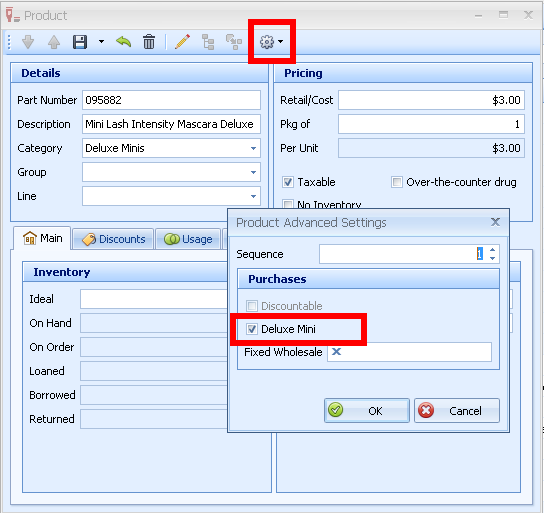
Task: Click the up arrow navigation icon
Action: point(54,42)
